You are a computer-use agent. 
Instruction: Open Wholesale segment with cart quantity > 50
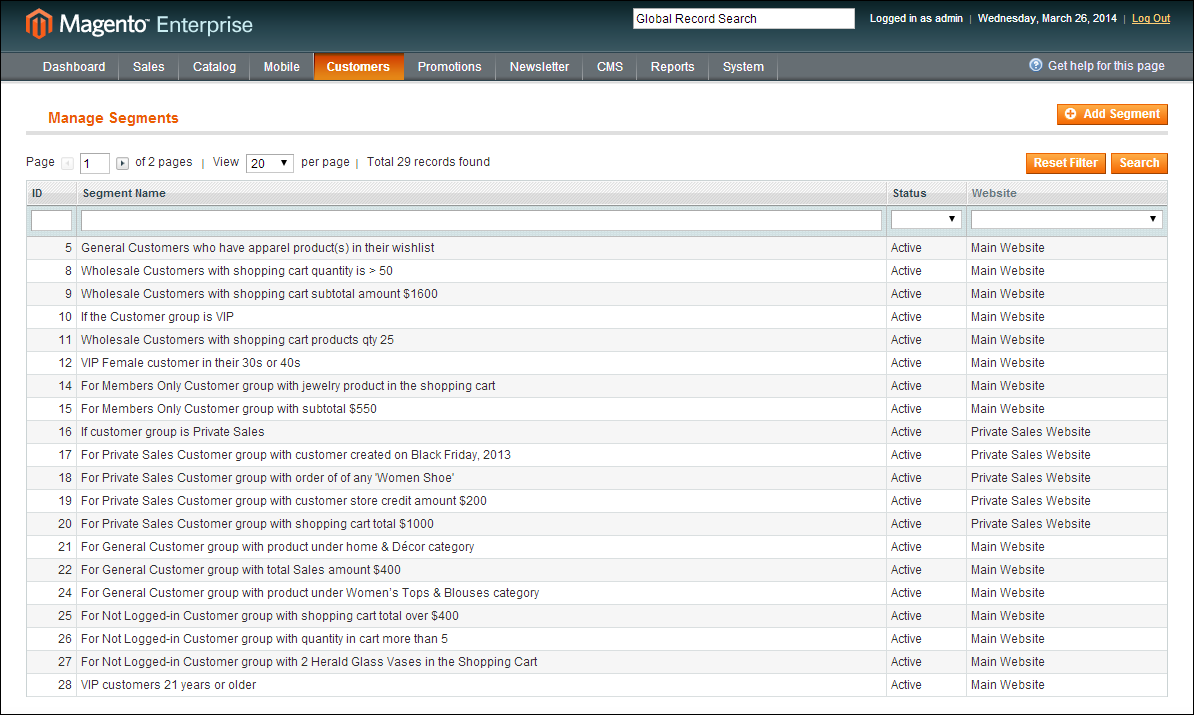596,270
